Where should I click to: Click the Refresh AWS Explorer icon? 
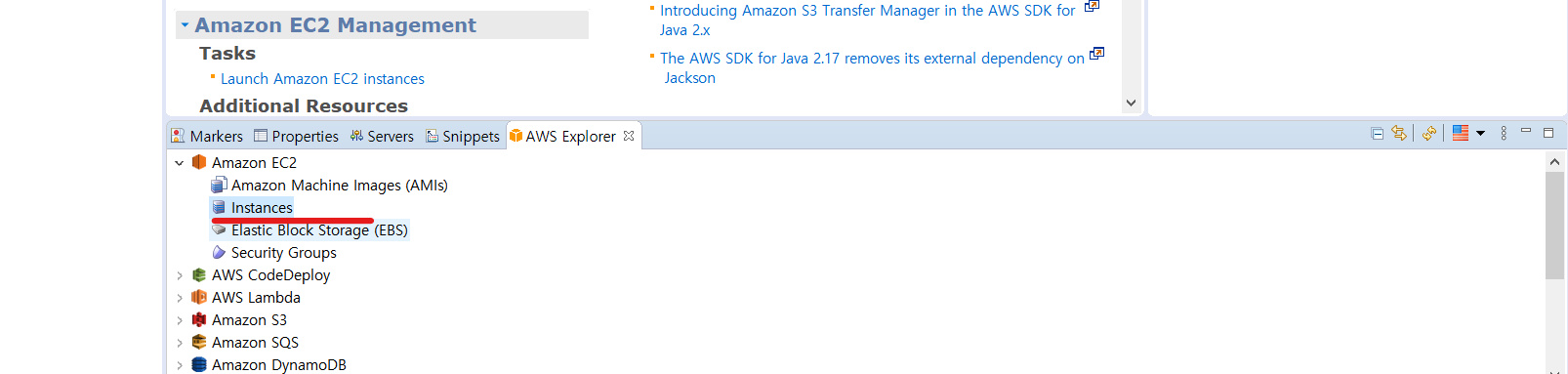pos(1429,134)
